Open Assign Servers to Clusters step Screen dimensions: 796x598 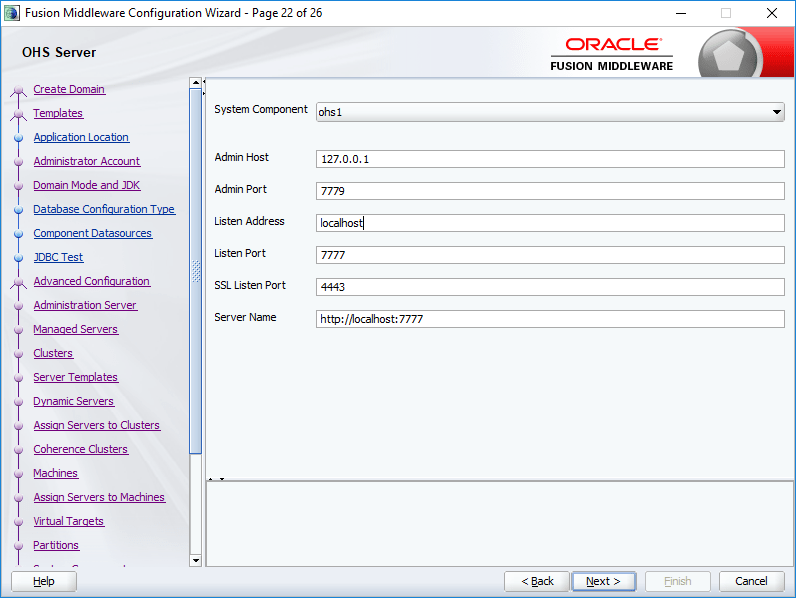(96, 425)
